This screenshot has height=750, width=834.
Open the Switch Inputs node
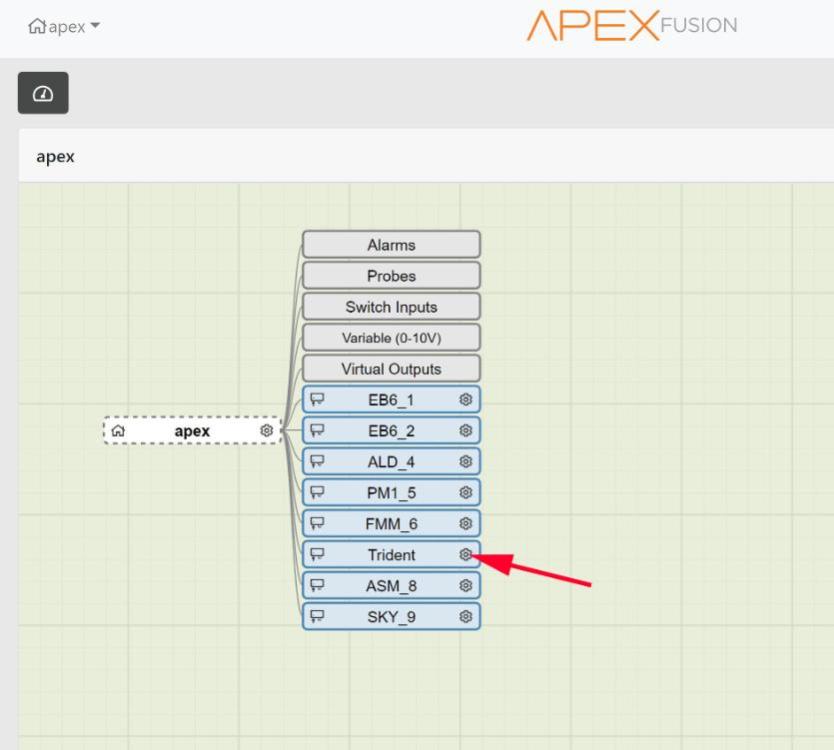(391, 307)
